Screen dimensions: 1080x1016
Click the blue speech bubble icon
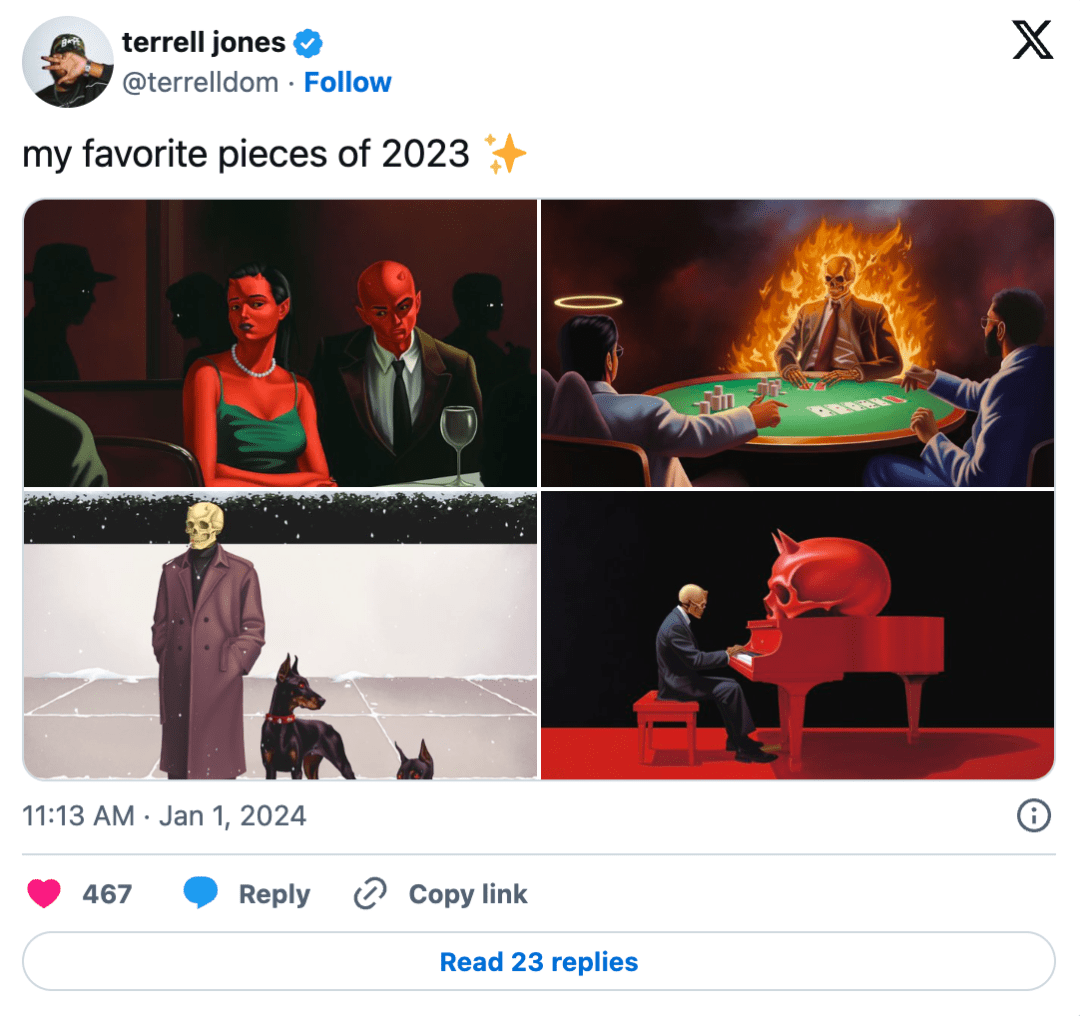[x=201, y=893]
